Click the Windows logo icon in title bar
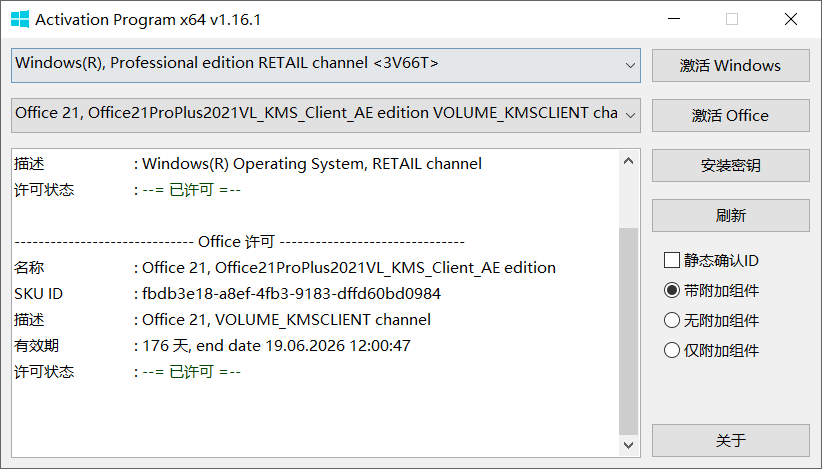822x469 pixels. pyautogui.click(x=20, y=19)
